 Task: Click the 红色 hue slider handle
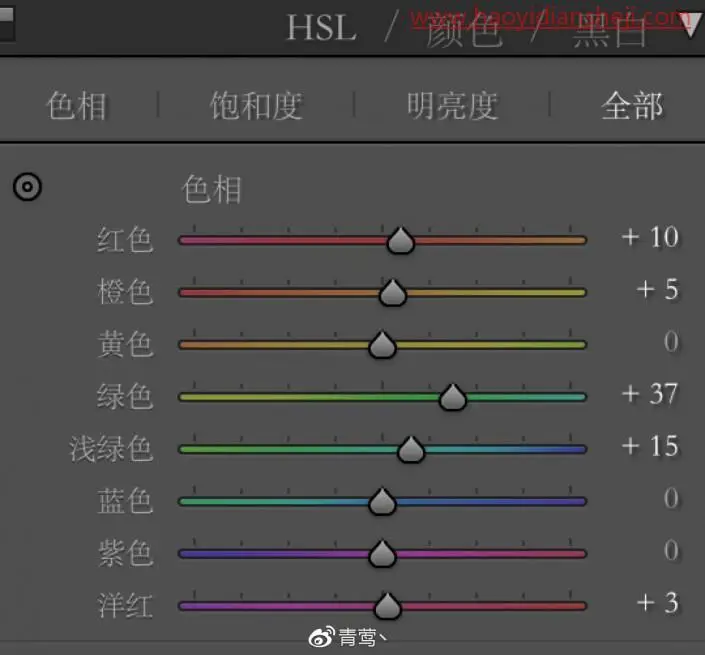401,240
